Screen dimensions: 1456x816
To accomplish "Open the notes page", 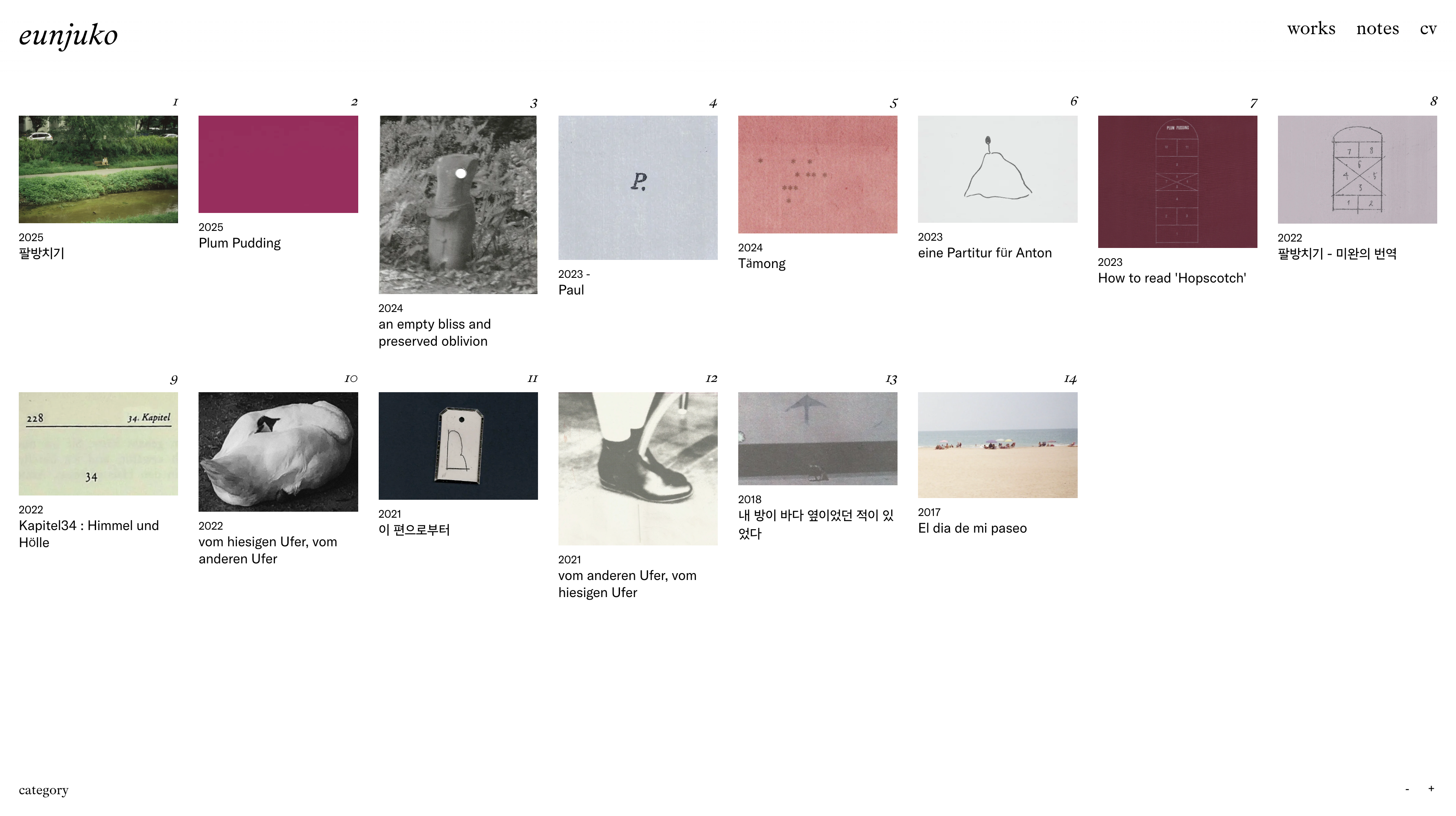I will tap(1377, 28).
